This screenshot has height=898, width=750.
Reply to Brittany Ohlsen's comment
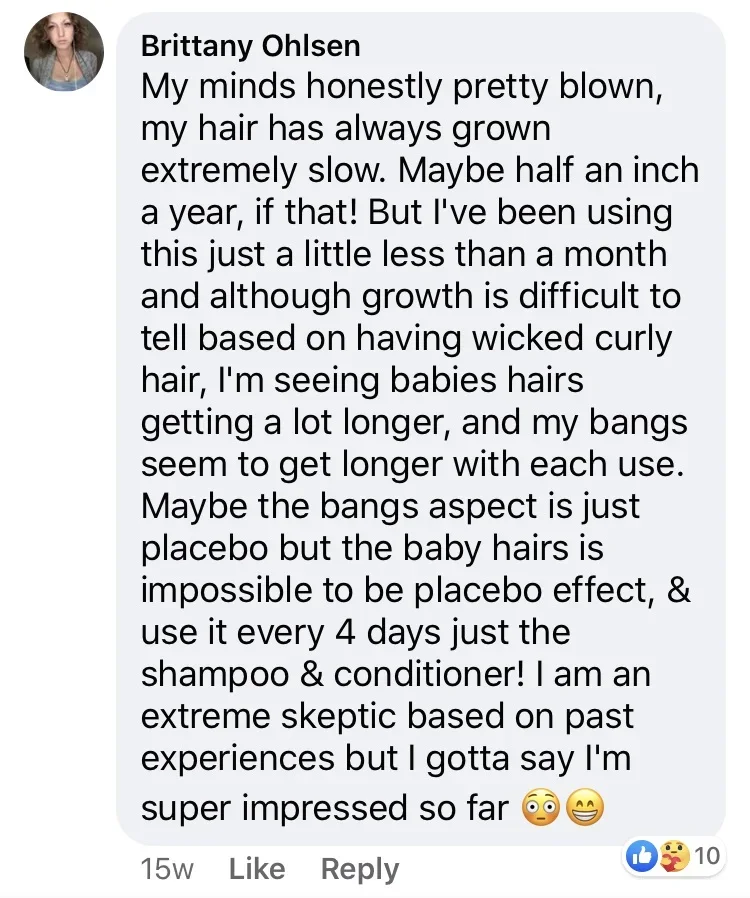coord(359,869)
